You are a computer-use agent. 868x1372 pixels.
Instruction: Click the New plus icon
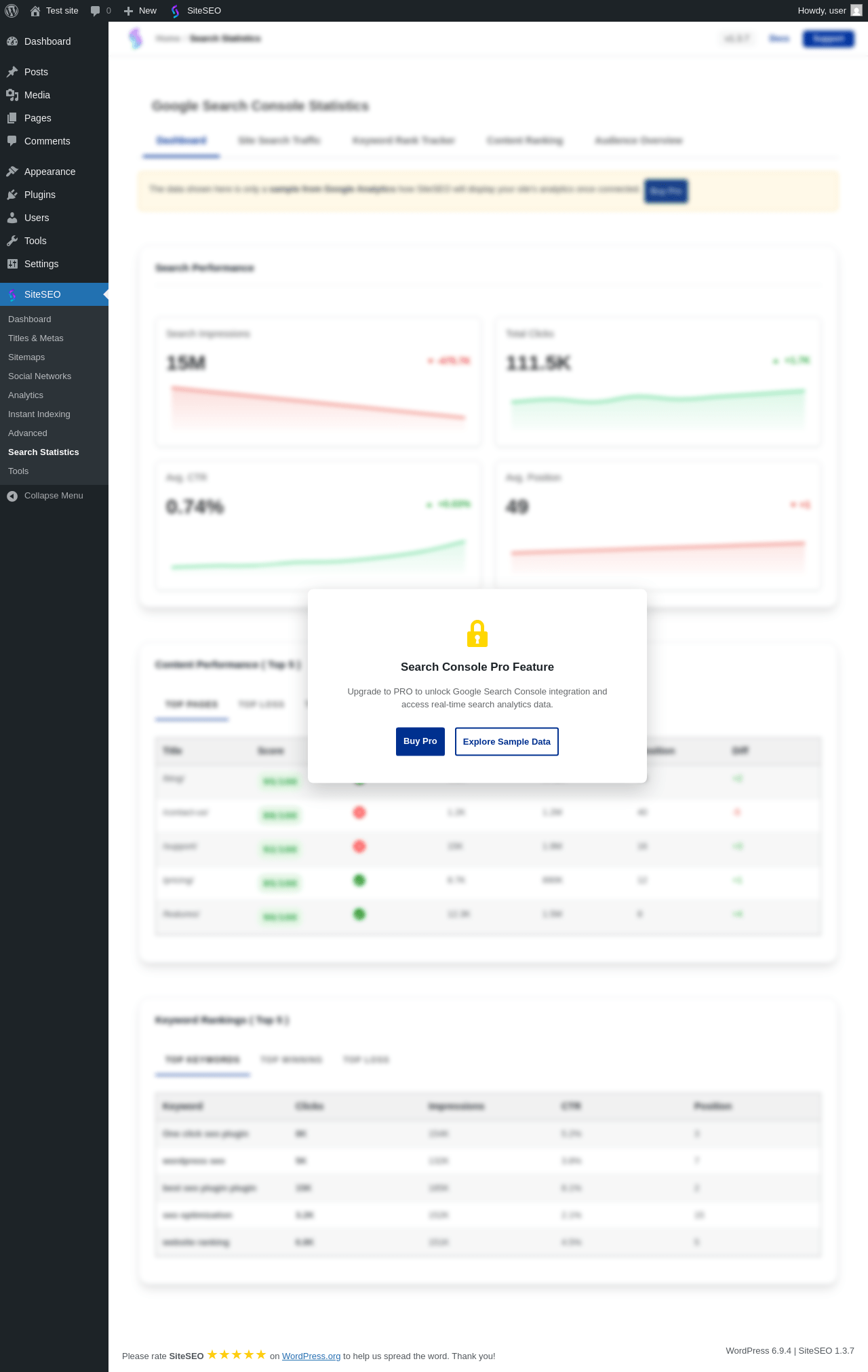coord(128,11)
